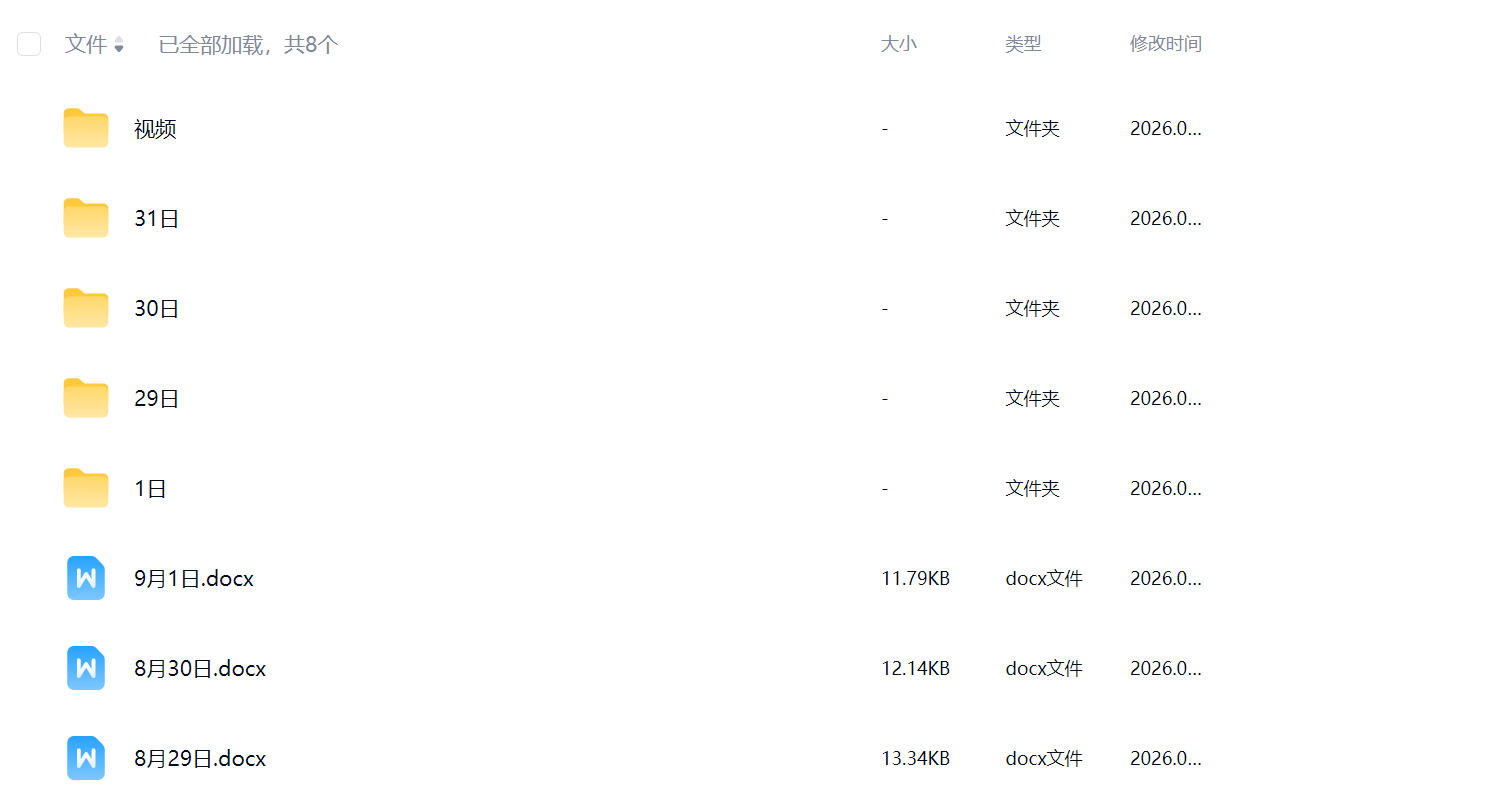This screenshot has height=810, width=1494.
Task: Tick the select-all checkbox beside 文件
Action: pyautogui.click(x=29, y=44)
